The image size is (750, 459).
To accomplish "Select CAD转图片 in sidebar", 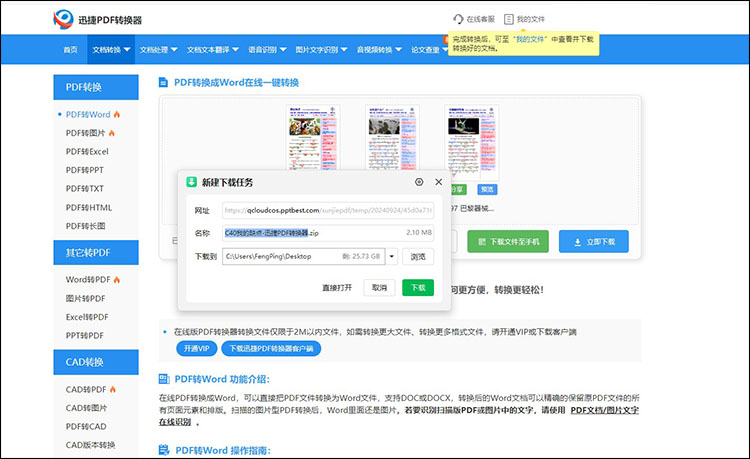I will [x=86, y=408].
